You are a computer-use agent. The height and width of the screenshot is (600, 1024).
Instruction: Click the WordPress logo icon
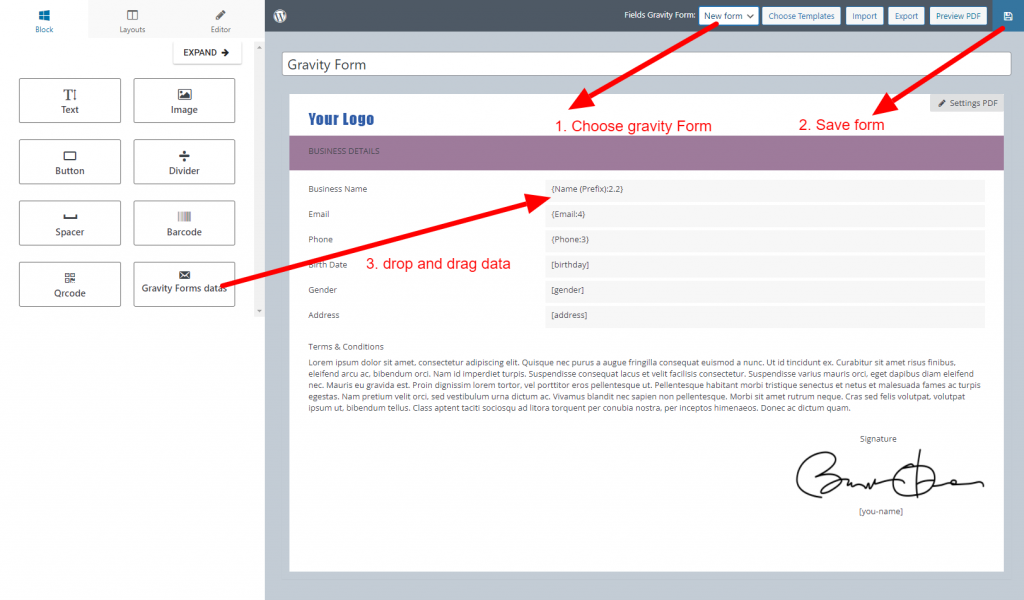(x=279, y=16)
